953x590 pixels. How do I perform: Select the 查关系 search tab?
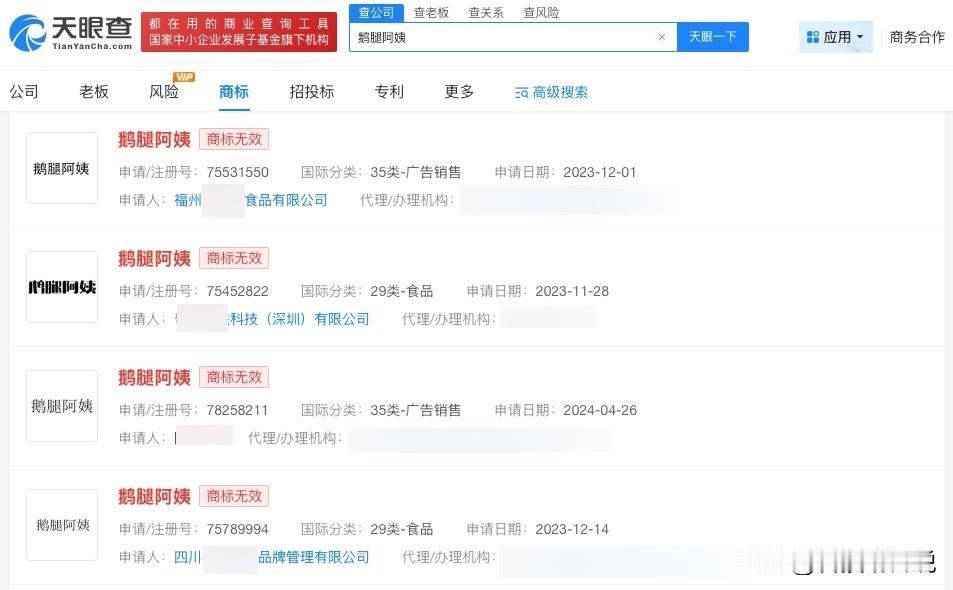click(x=486, y=12)
